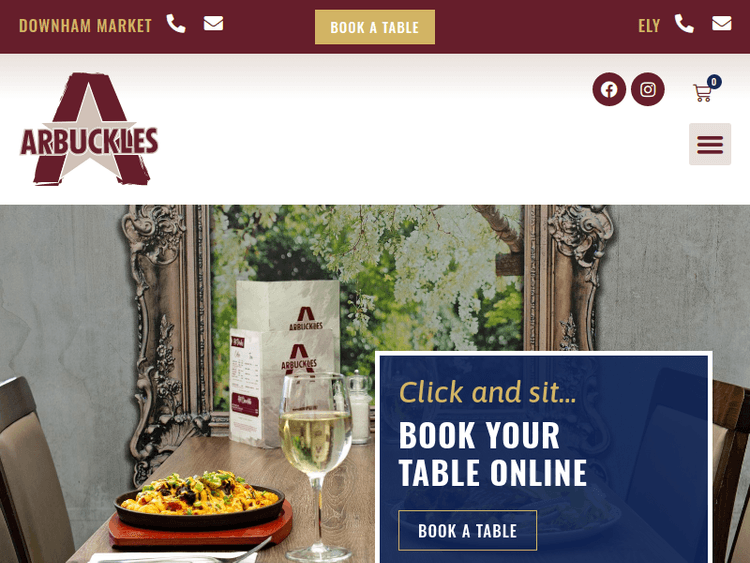Select the Ely location label
Viewport: 750px width, 563px height.
coord(649,26)
